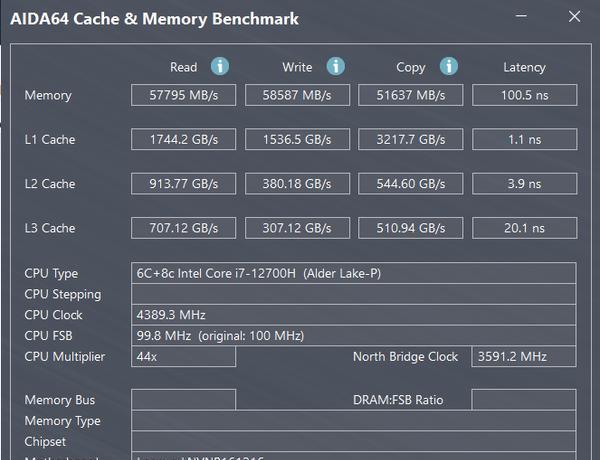Viewport: 600px width, 460px height.
Task: Select the North Bridge Clock 3591.2 MHz field
Action: pyautogui.click(x=524, y=357)
